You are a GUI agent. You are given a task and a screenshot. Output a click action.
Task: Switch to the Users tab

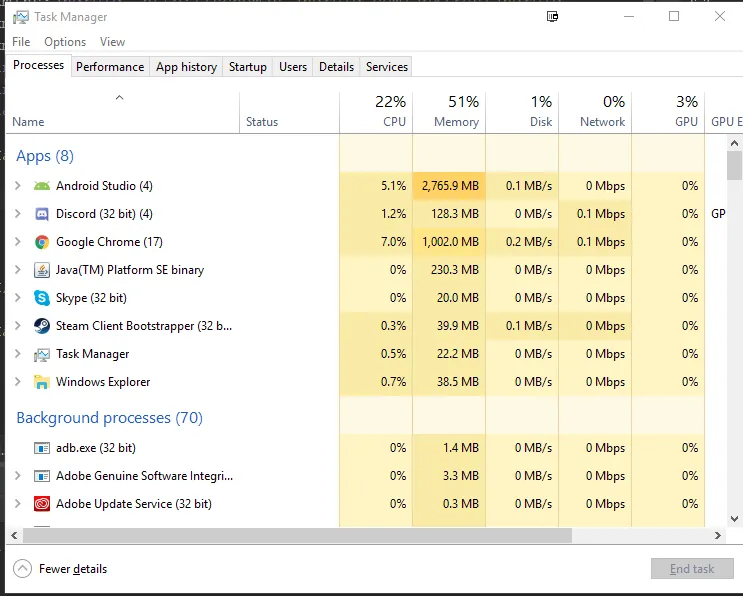293,67
